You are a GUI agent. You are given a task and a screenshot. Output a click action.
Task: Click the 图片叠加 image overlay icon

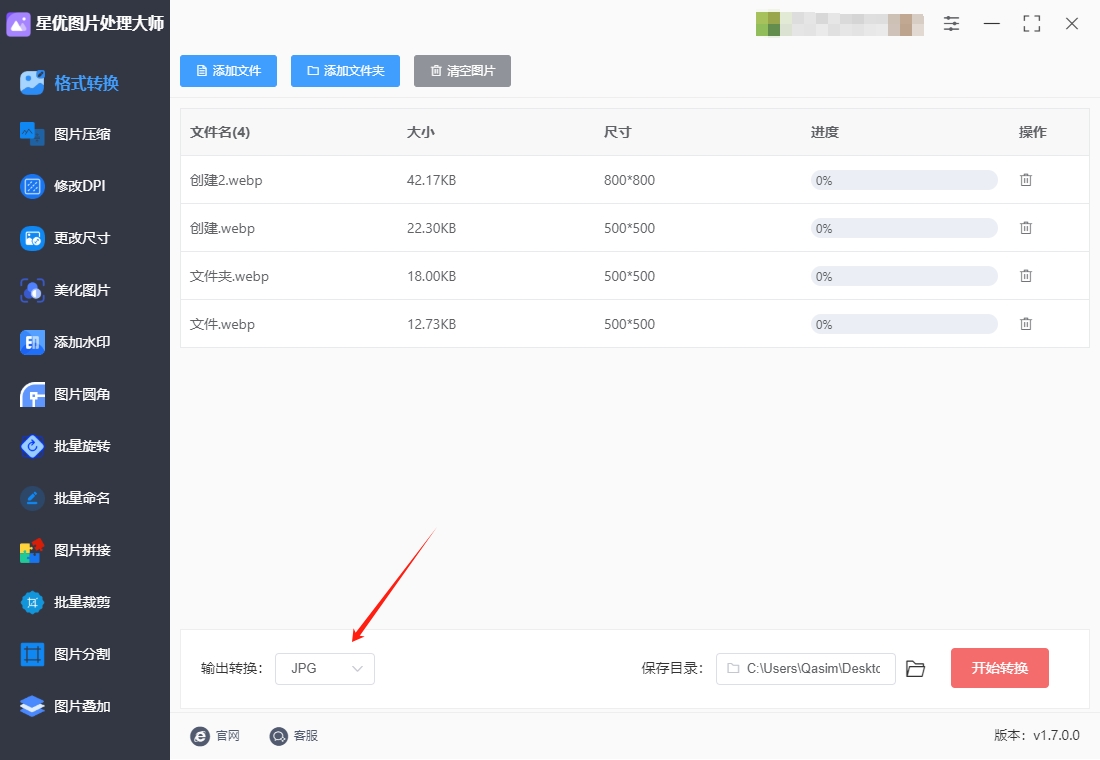pyautogui.click(x=32, y=706)
